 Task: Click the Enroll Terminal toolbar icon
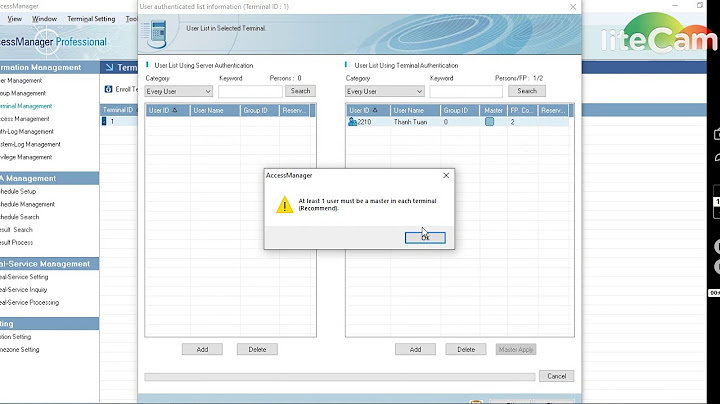pos(108,89)
